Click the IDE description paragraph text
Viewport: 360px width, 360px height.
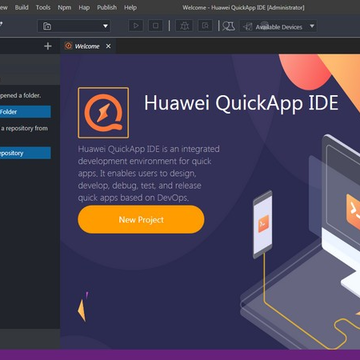point(149,173)
